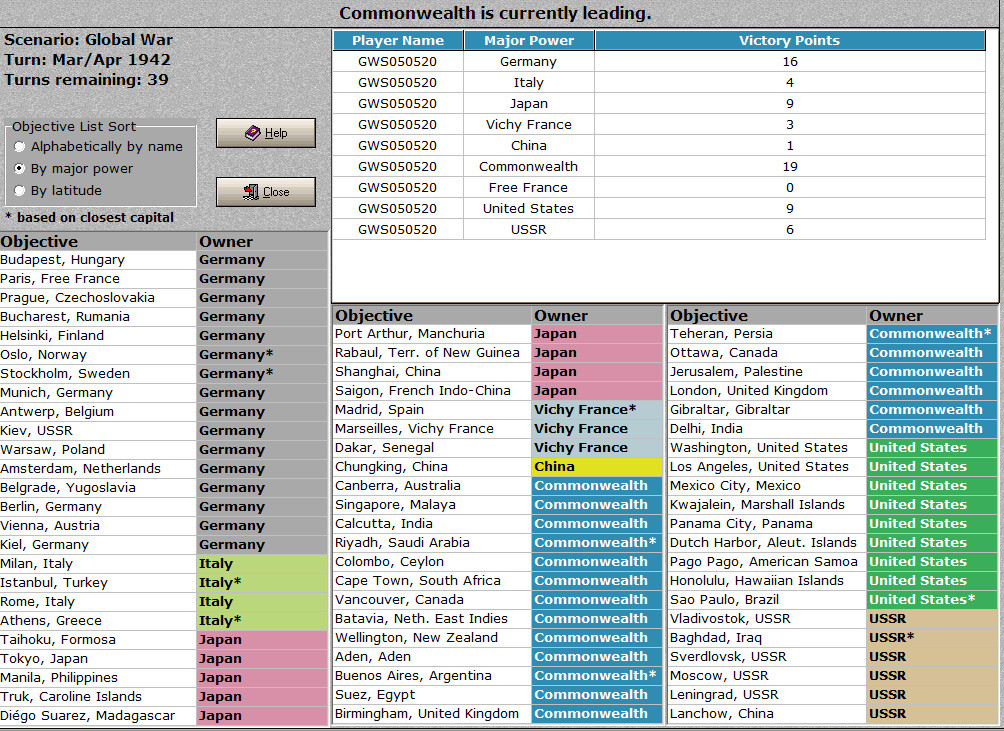Click United States owner for Panama City
The width and height of the screenshot is (1004, 731).
932,524
